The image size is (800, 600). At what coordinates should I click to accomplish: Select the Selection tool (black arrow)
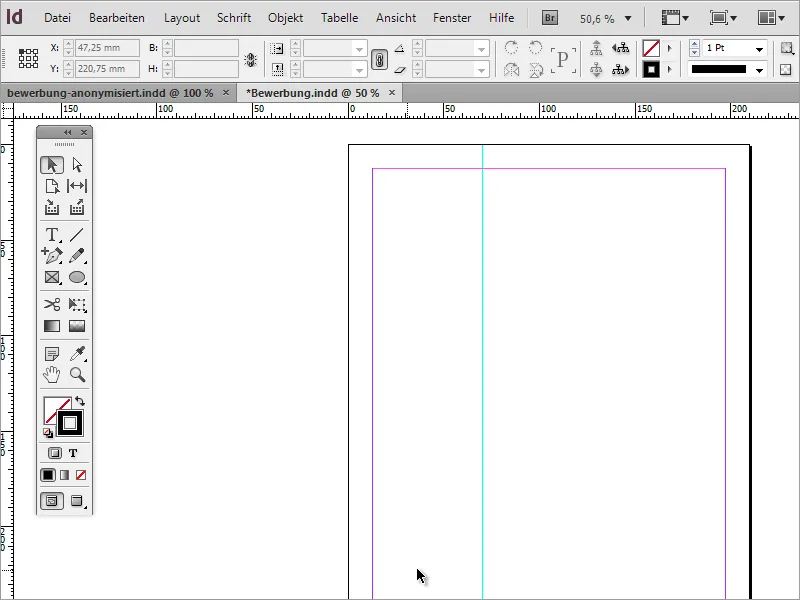tap(52, 165)
